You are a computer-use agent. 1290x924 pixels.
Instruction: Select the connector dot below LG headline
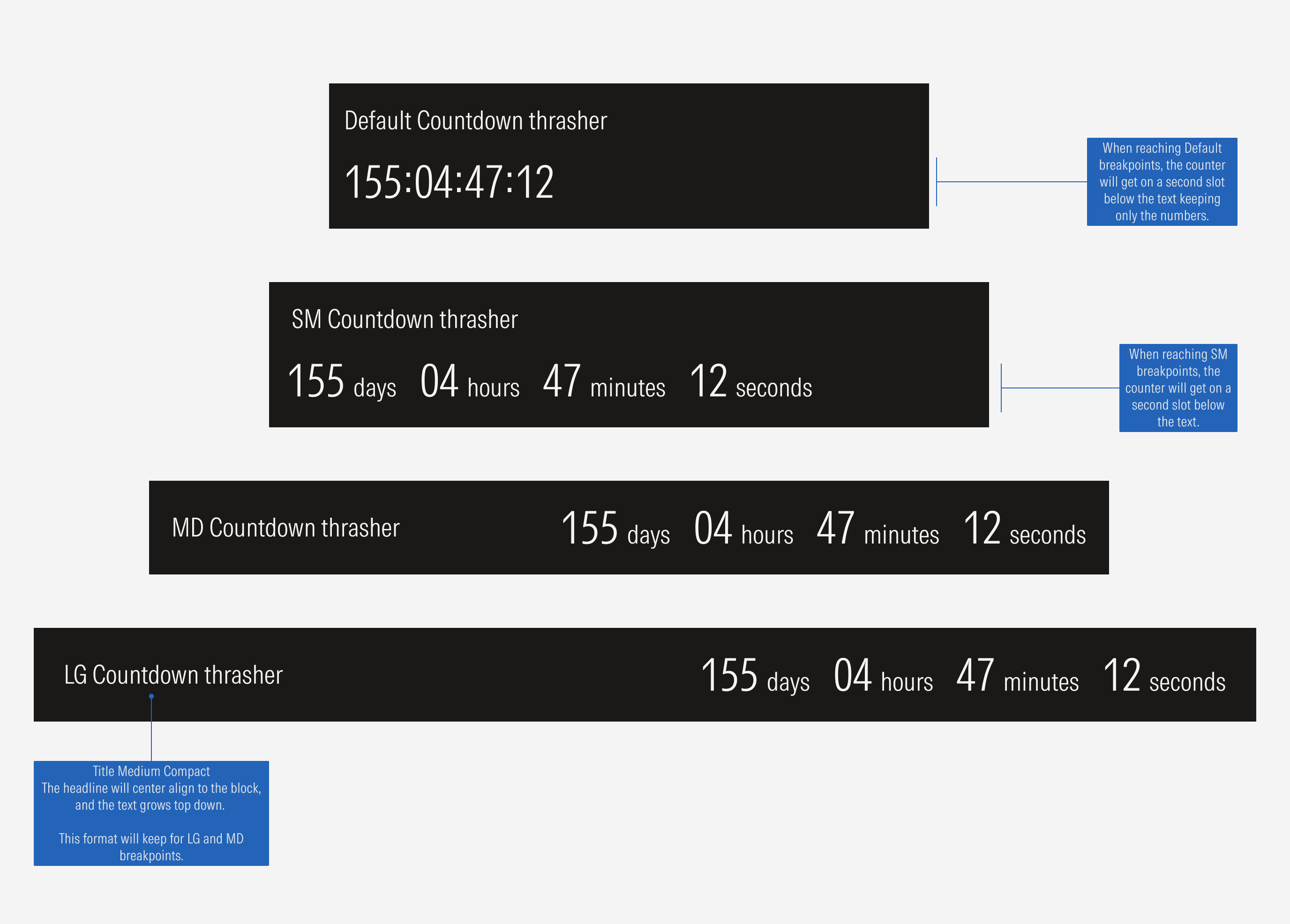tap(151, 695)
